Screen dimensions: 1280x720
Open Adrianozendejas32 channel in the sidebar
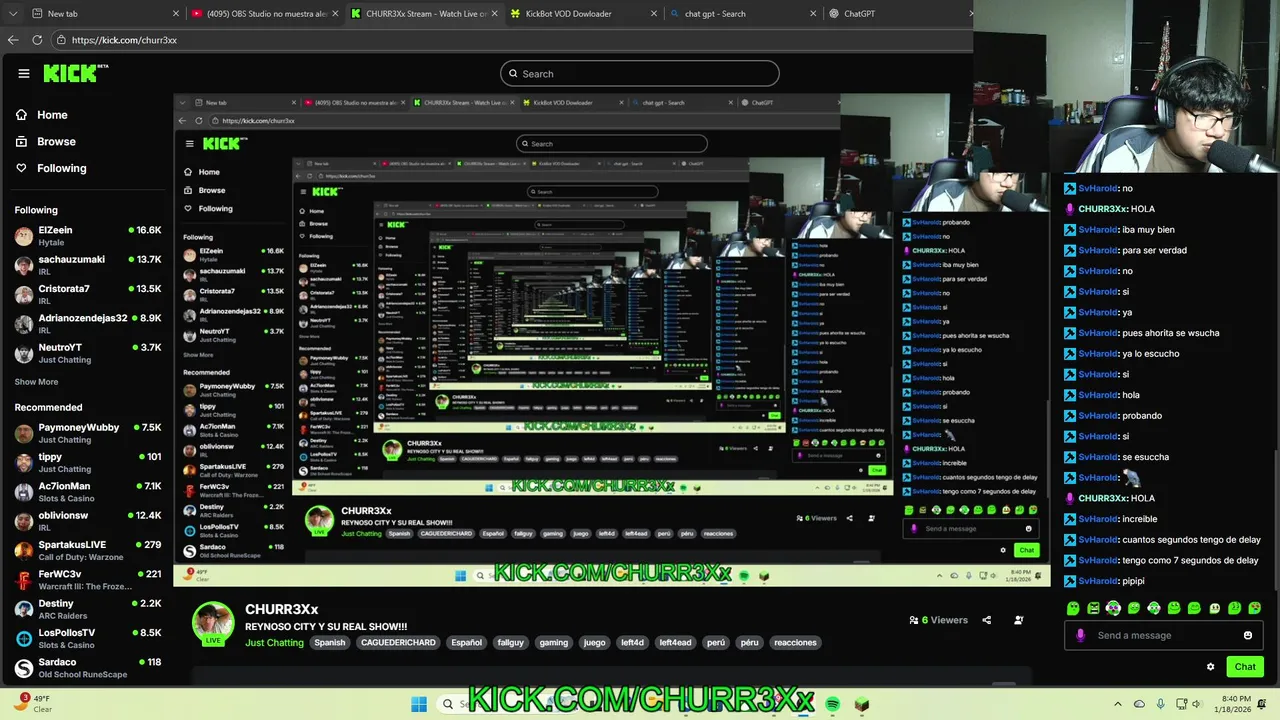[x=88, y=323]
